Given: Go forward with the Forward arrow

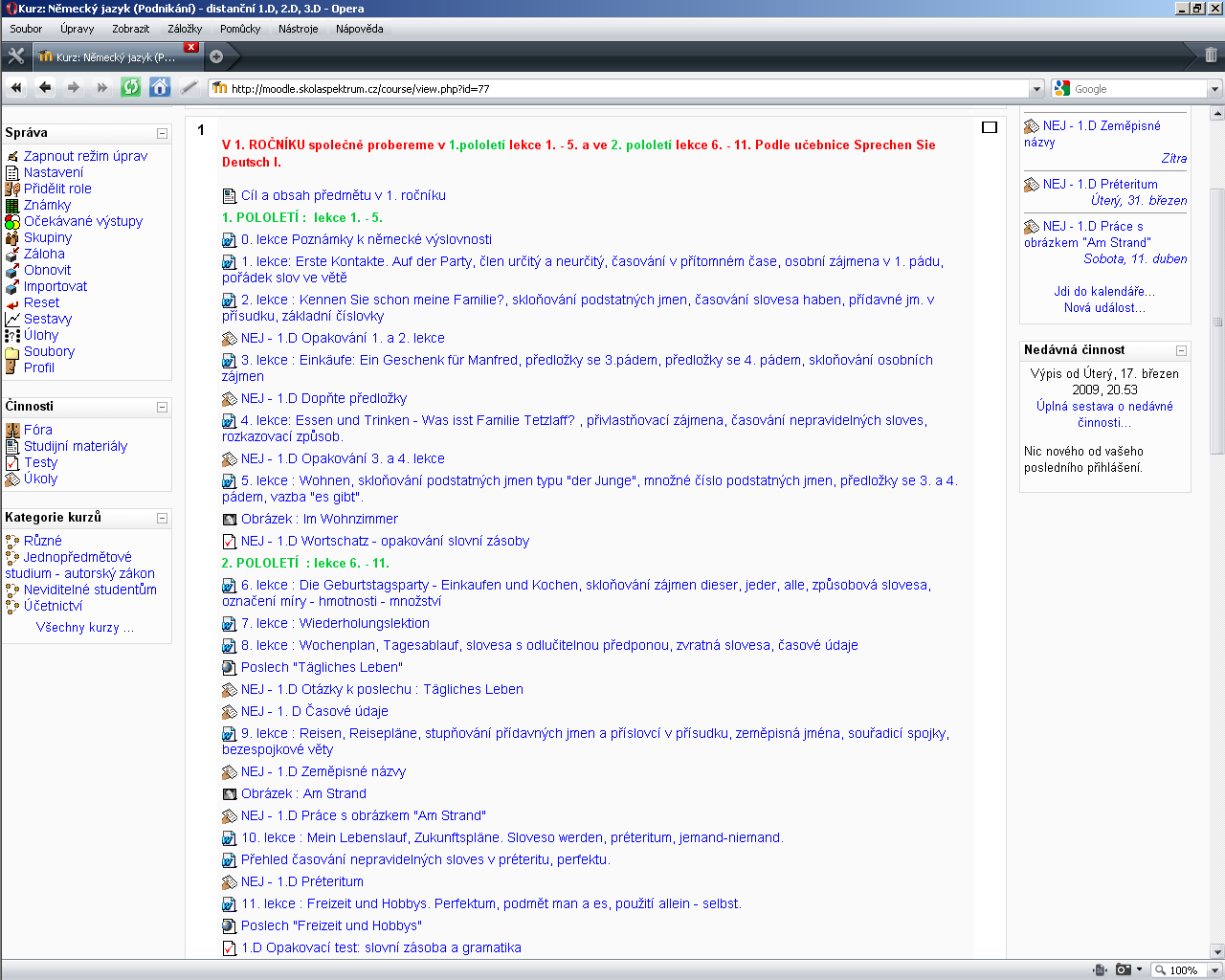Looking at the screenshot, I should pyautogui.click(x=74, y=88).
